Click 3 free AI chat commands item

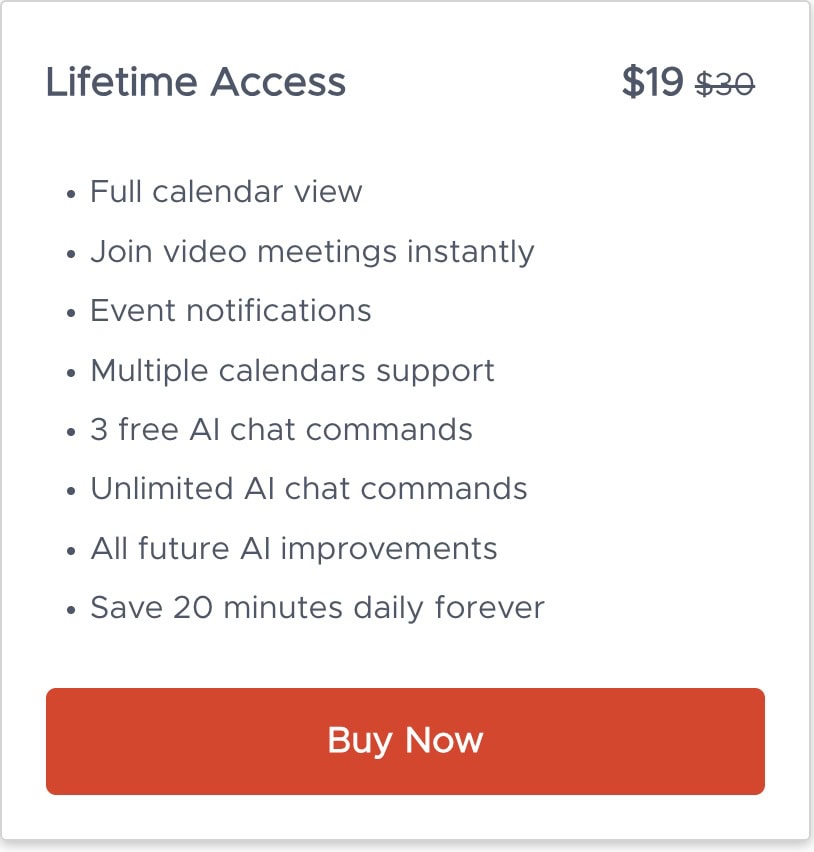coord(281,430)
